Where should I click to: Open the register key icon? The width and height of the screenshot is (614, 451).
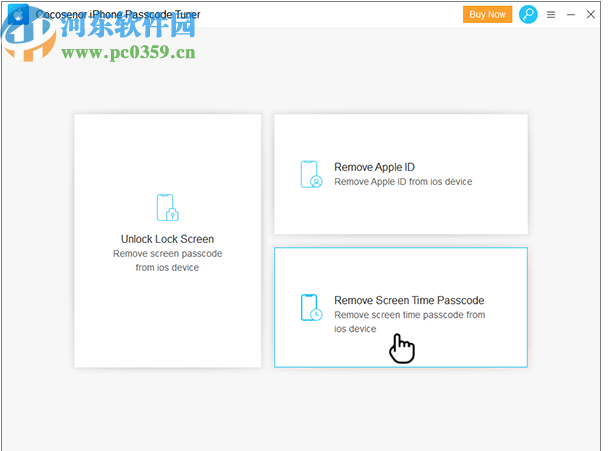click(528, 14)
